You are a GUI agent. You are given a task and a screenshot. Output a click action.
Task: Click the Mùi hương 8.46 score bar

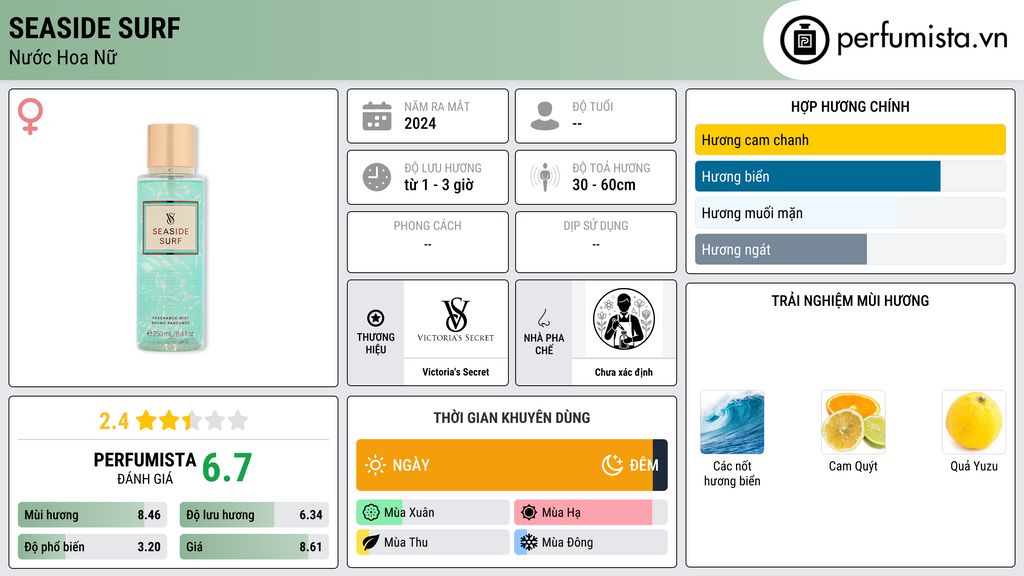[x=92, y=515]
